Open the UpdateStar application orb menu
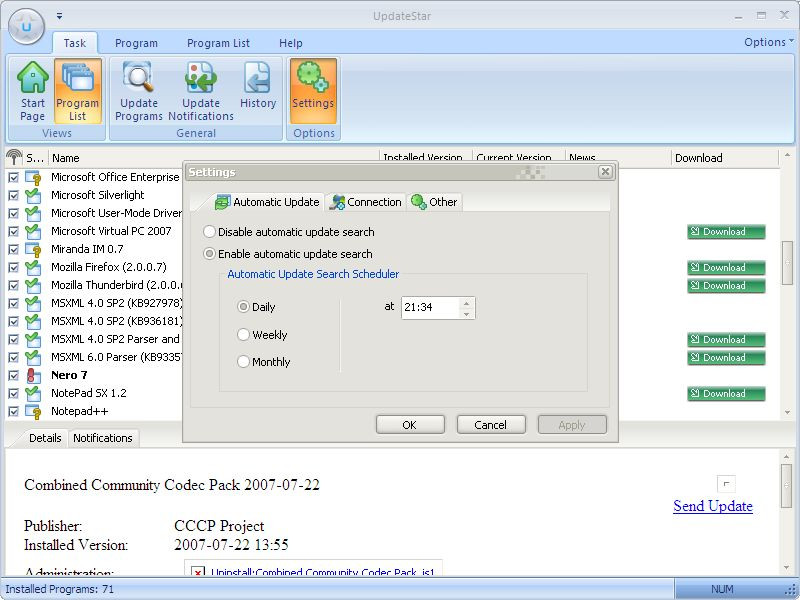Screen dimensions: 800x600 [x=27, y=26]
